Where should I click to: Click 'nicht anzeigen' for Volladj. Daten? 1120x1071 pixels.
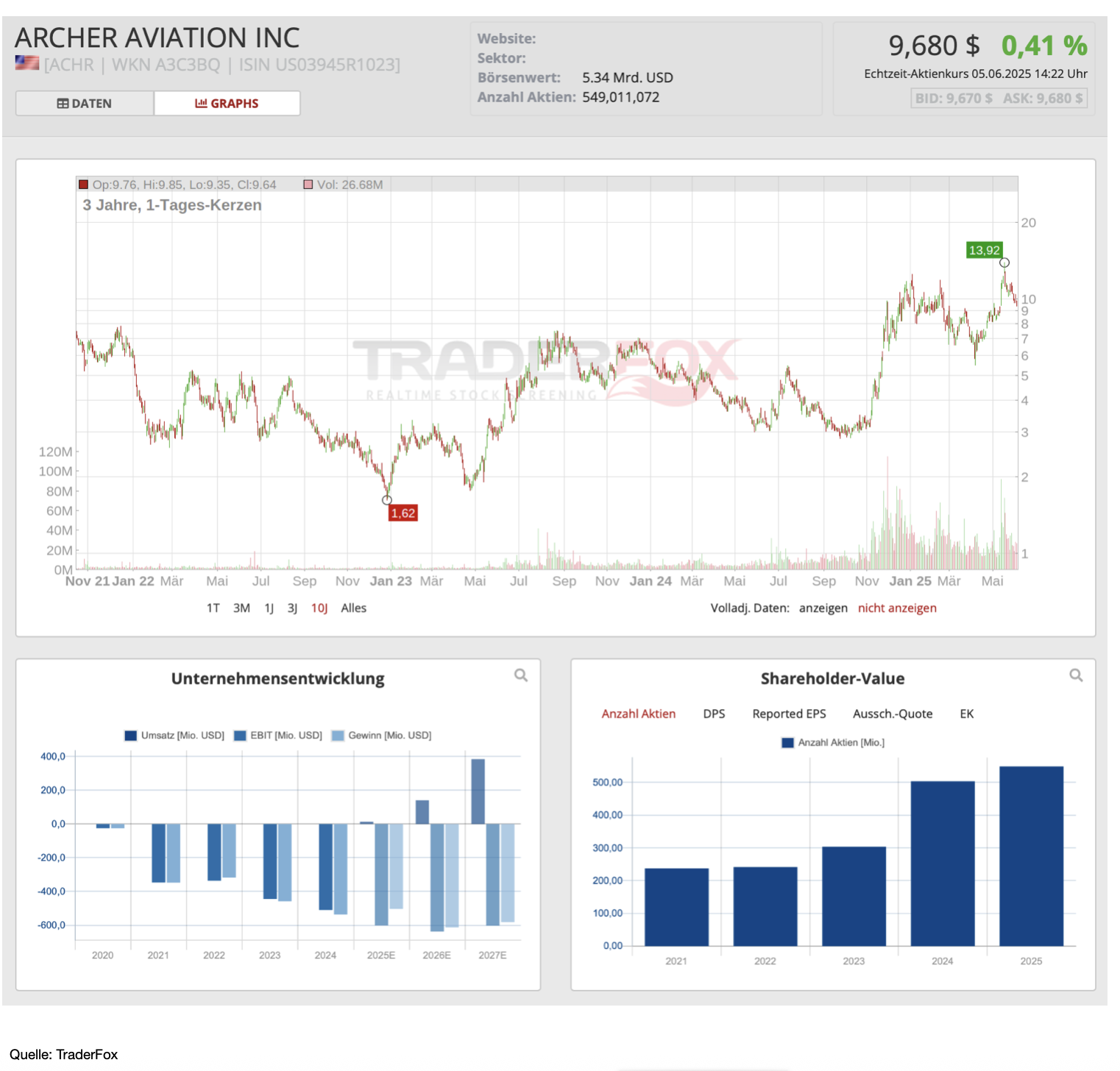pos(897,608)
